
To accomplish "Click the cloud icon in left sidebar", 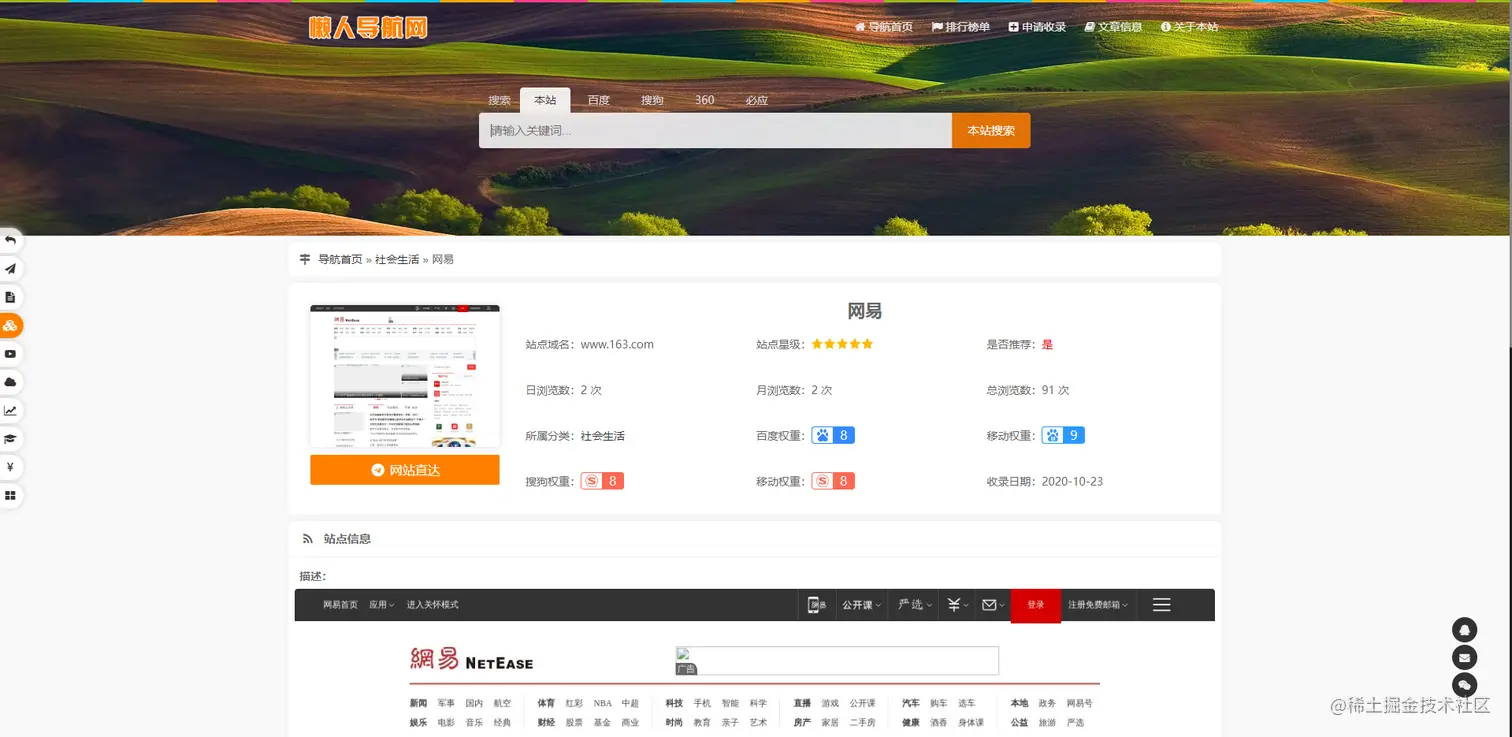I will click(x=10, y=382).
